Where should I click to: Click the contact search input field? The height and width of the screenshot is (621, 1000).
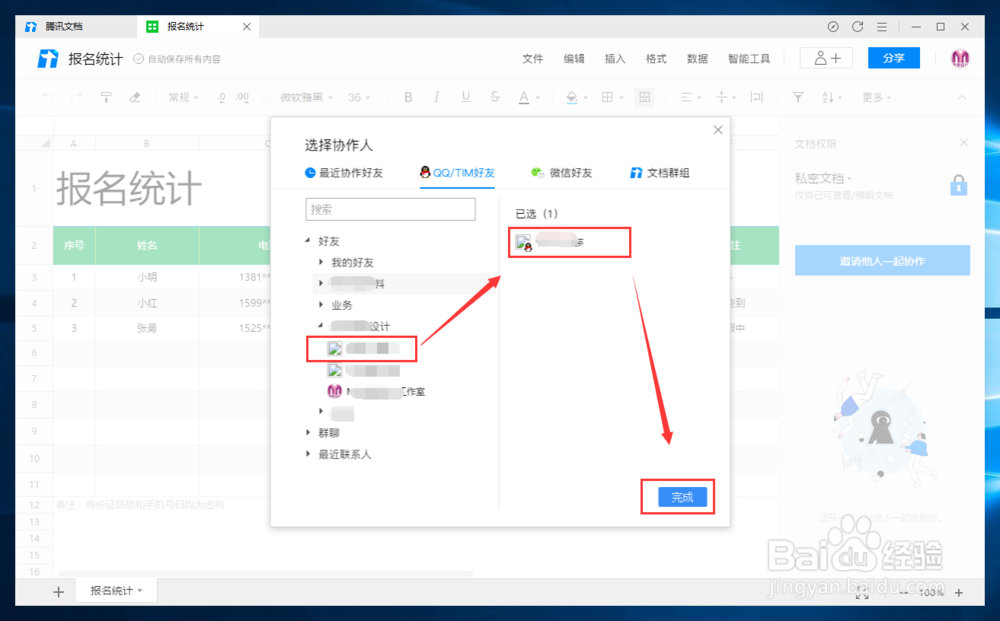click(390, 209)
